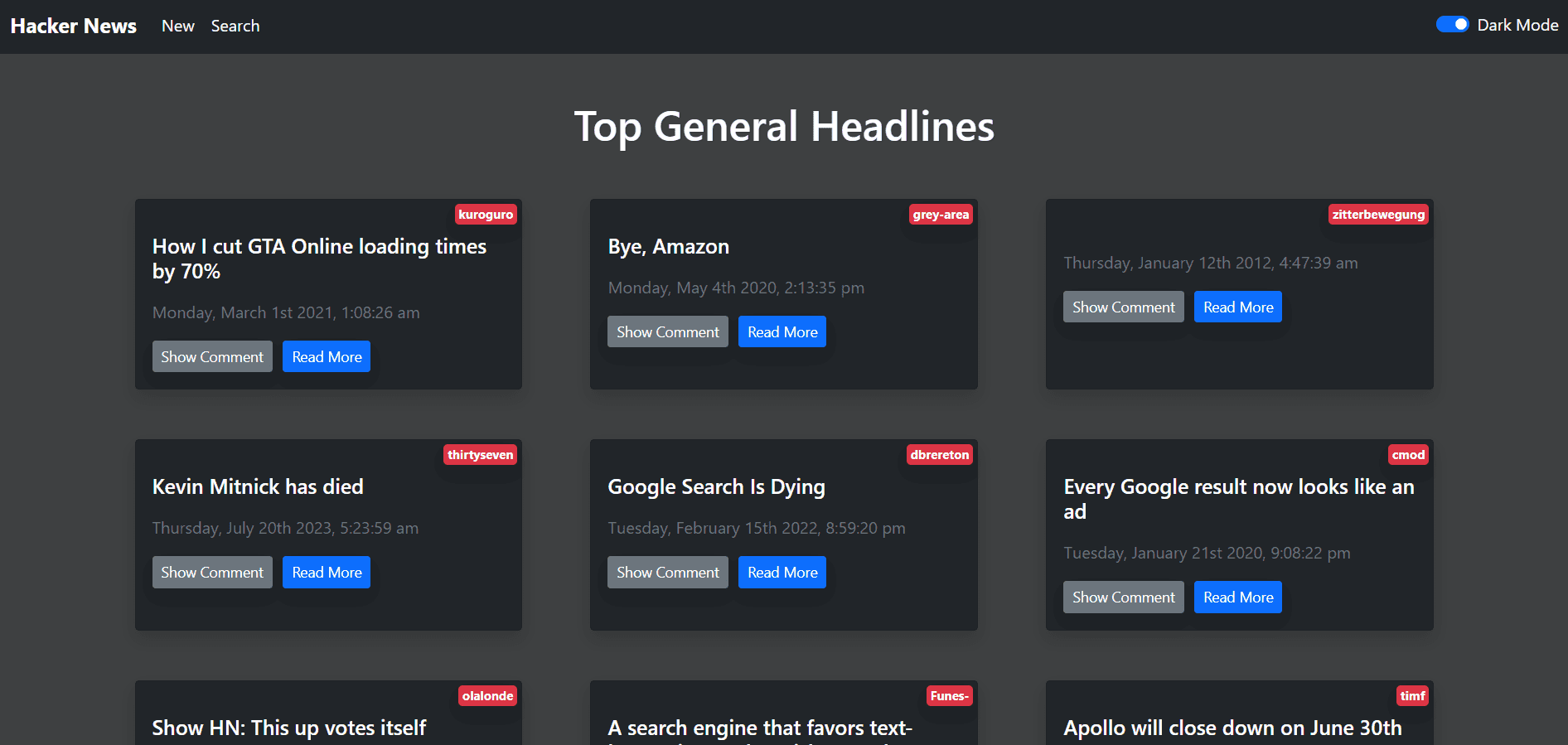Show Comment for GTA Online loading times
Screen dimensions: 1568x745
coord(212,356)
